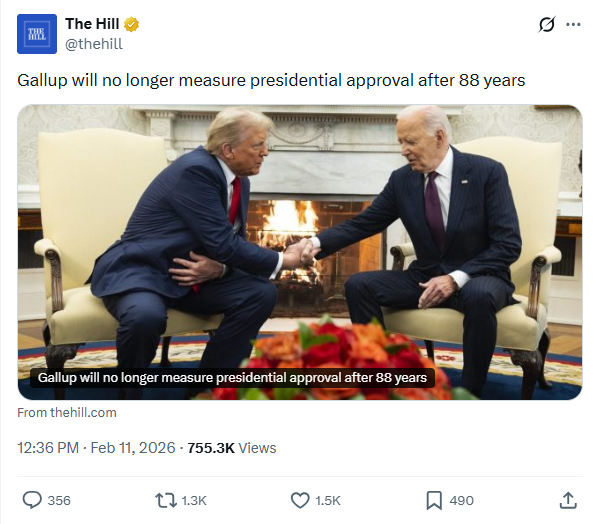599x524 pixels.
Task: Open the @thehill handle link
Action: pos(94,44)
